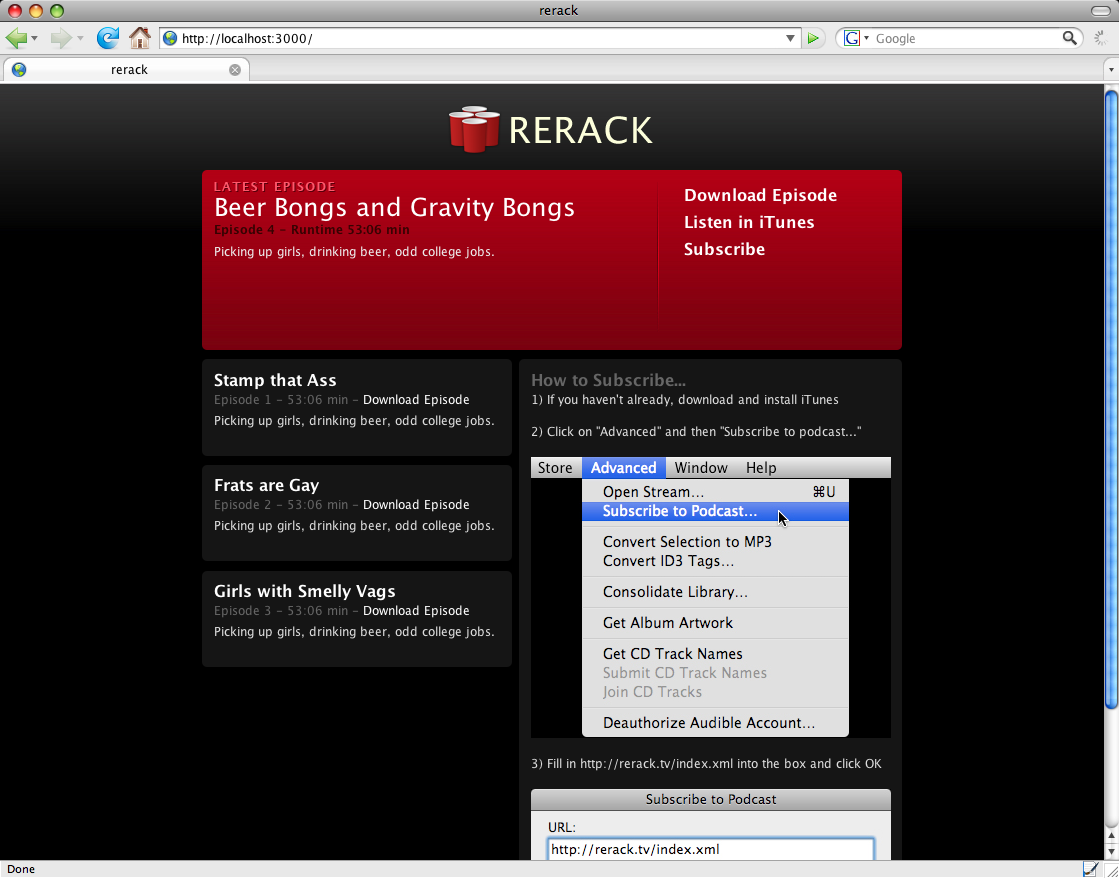Viewport: 1119px width, 878px height.
Task: Click the Frats are Gay heading
Action: tap(266, 485)
